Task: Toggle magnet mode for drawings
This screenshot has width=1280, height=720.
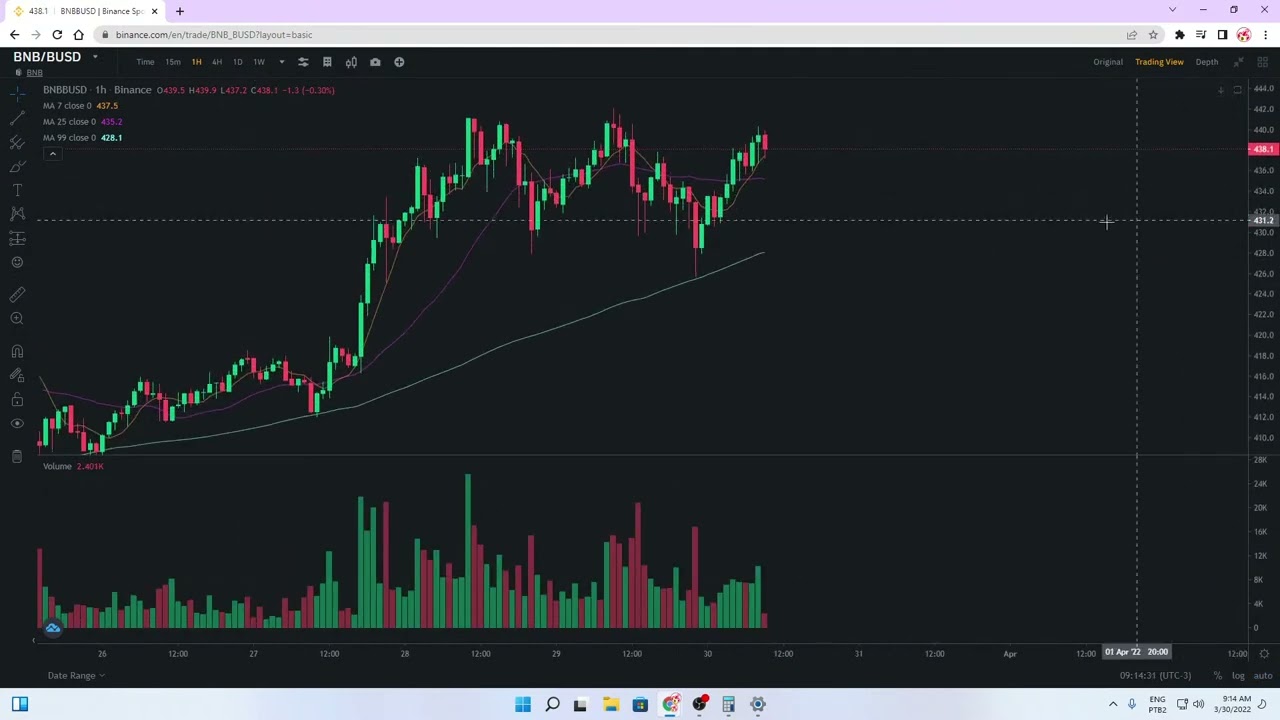Action: (17, 351)
